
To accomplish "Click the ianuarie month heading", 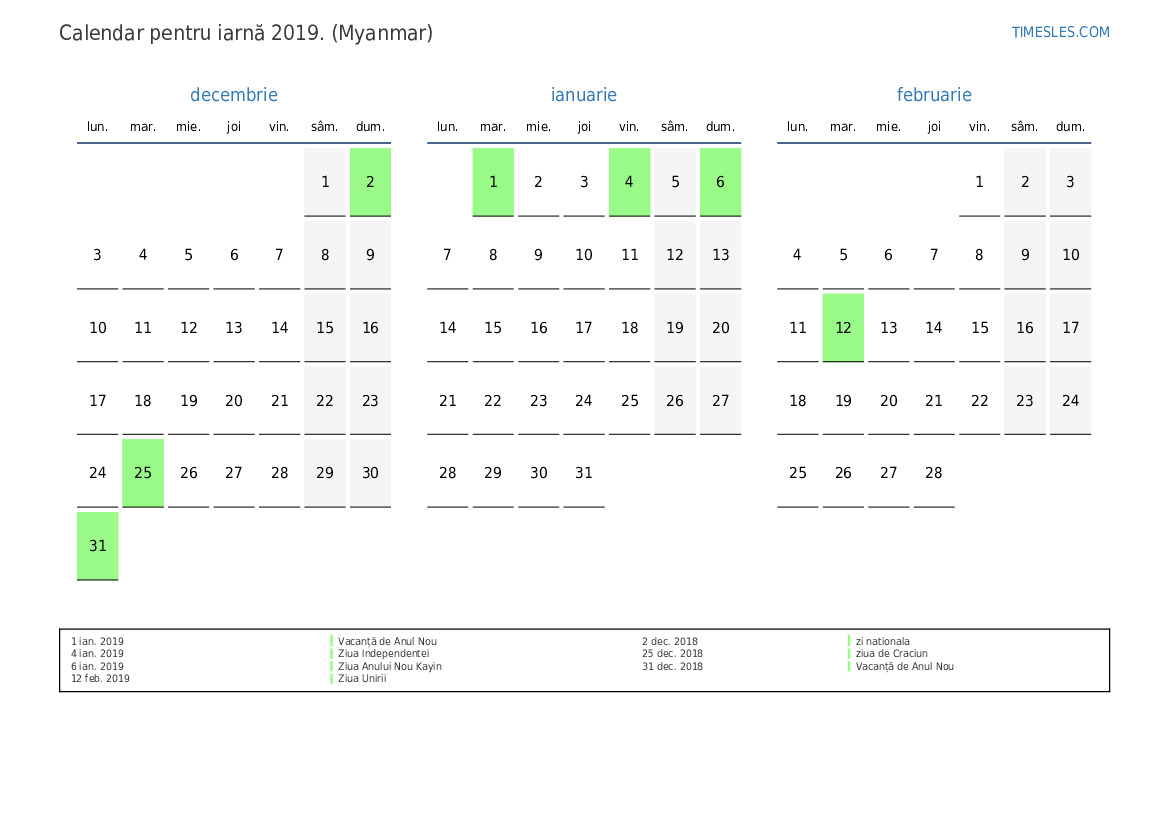I will click(x=584, y=95).
